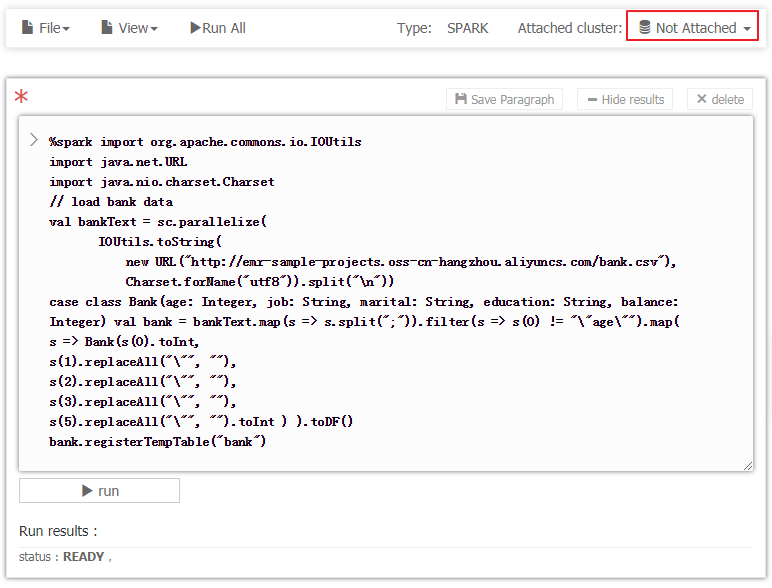The image size is (772, 588).
Task: Click the delete paragraph button
Action: click(720, 99)
